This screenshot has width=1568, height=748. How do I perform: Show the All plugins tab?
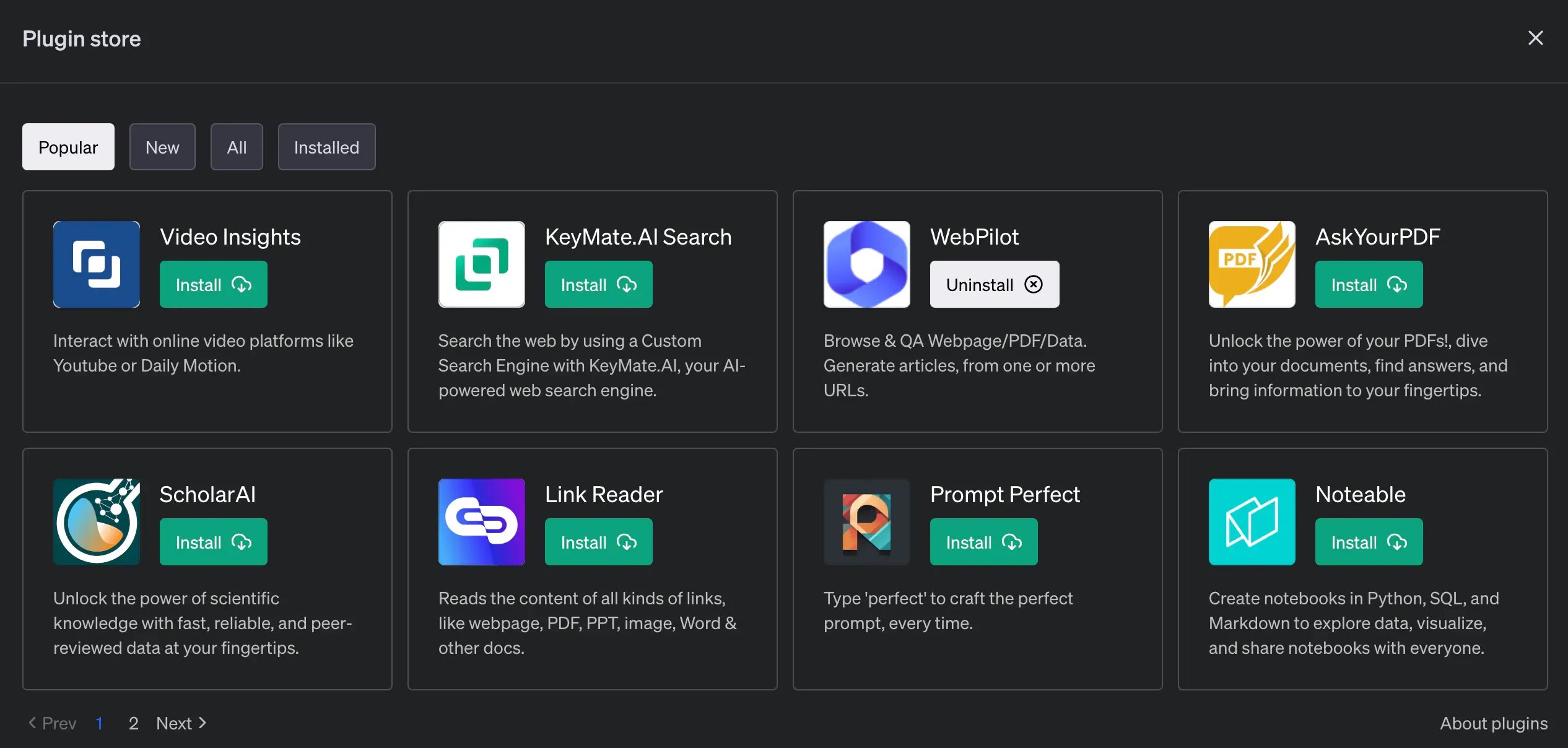[237, 147]
